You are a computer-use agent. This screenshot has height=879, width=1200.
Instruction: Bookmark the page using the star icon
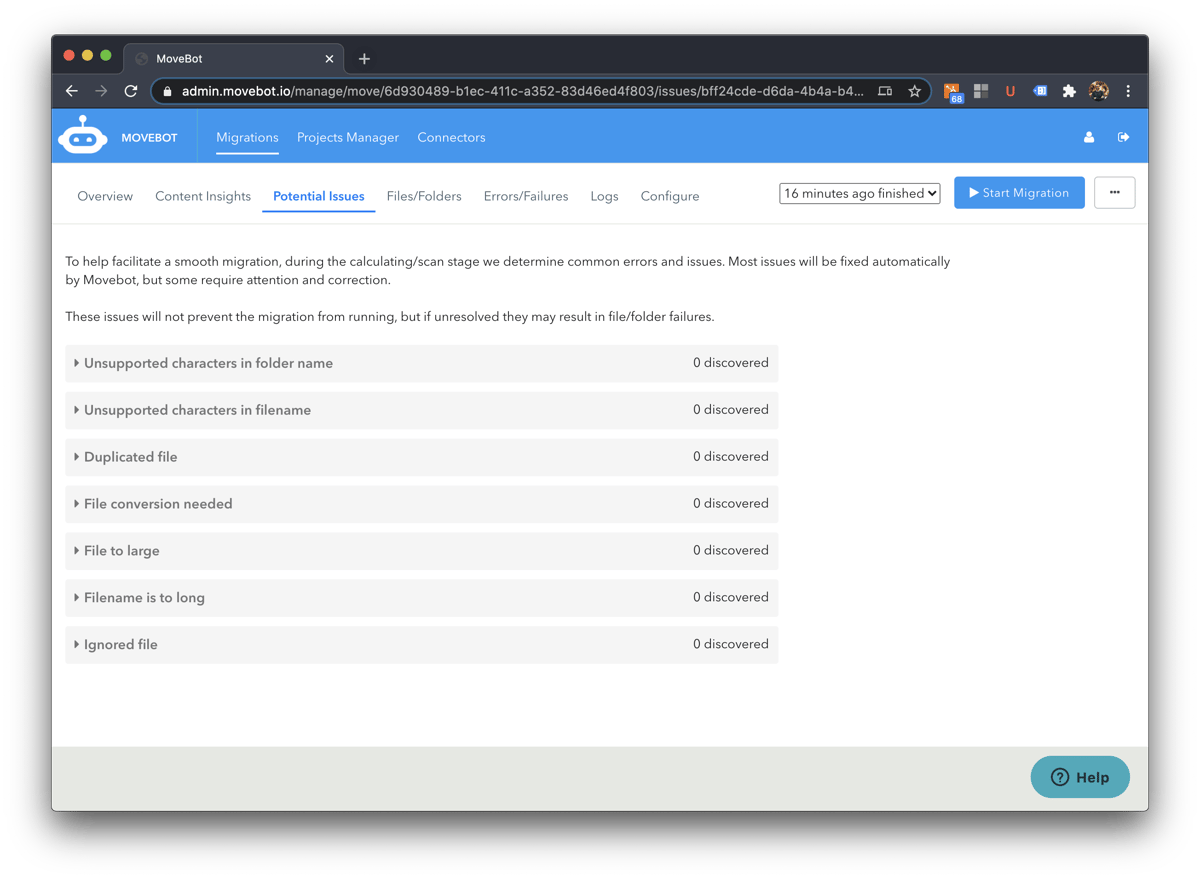[914, 91]
